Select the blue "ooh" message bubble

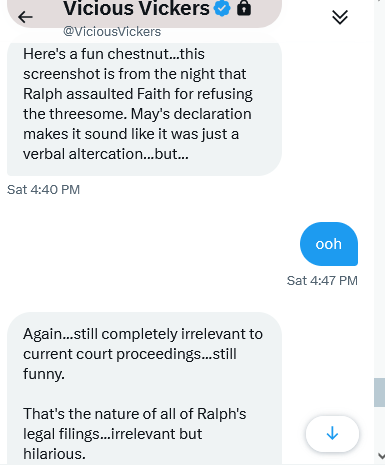[329, 244]
